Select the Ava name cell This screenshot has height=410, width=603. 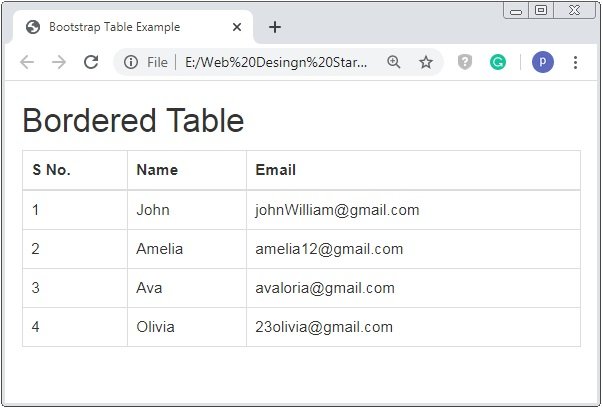187,288
